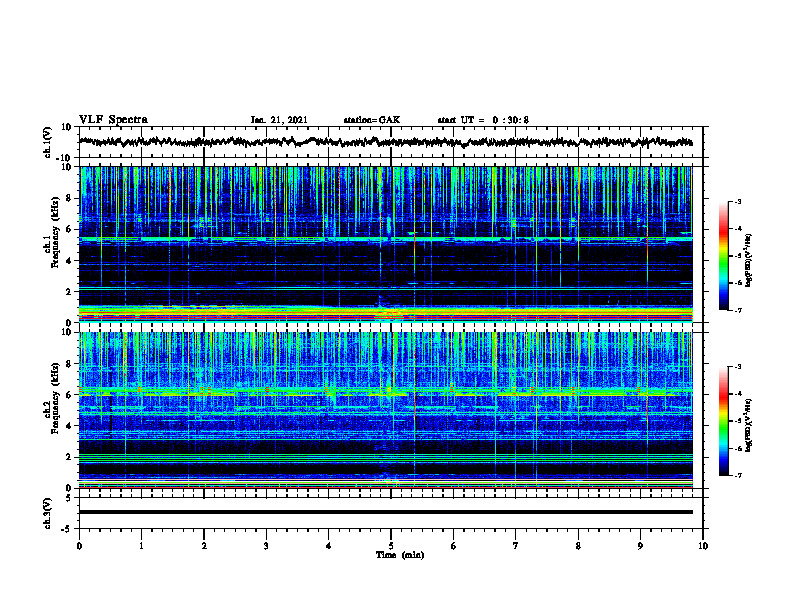Click the time axis tick label "10"
Image resolution: width=792 pixels, height=612 pixels.
(703, 546)
